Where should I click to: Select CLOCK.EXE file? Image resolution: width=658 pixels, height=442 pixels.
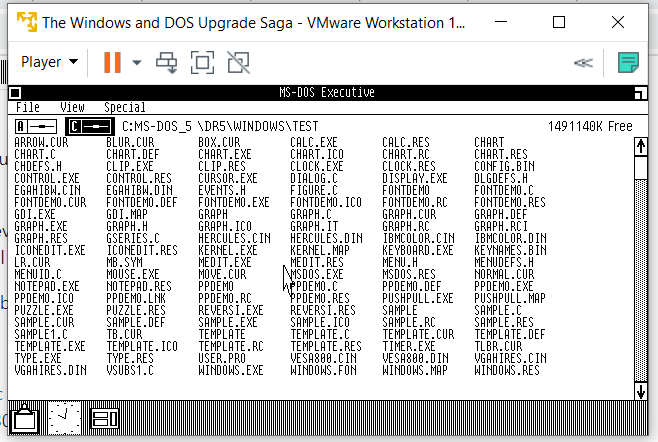[x=317, y=166]
